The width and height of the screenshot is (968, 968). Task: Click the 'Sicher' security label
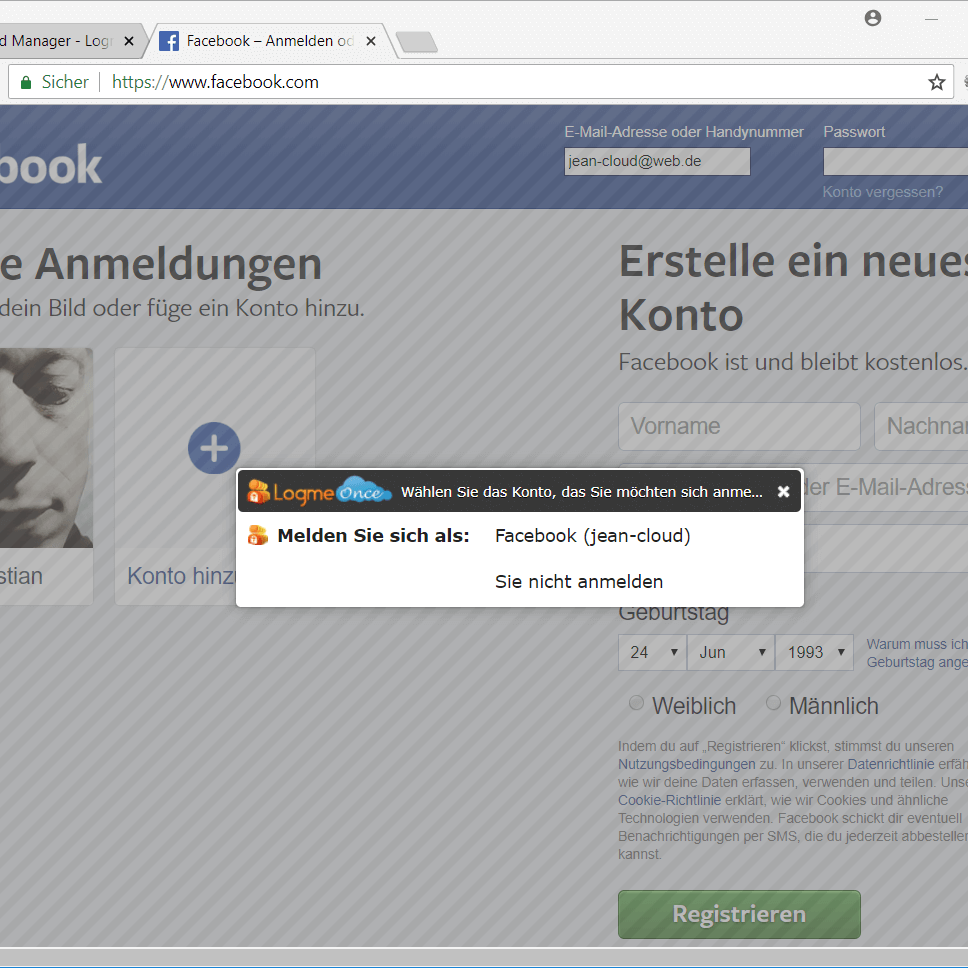point(65,82)
